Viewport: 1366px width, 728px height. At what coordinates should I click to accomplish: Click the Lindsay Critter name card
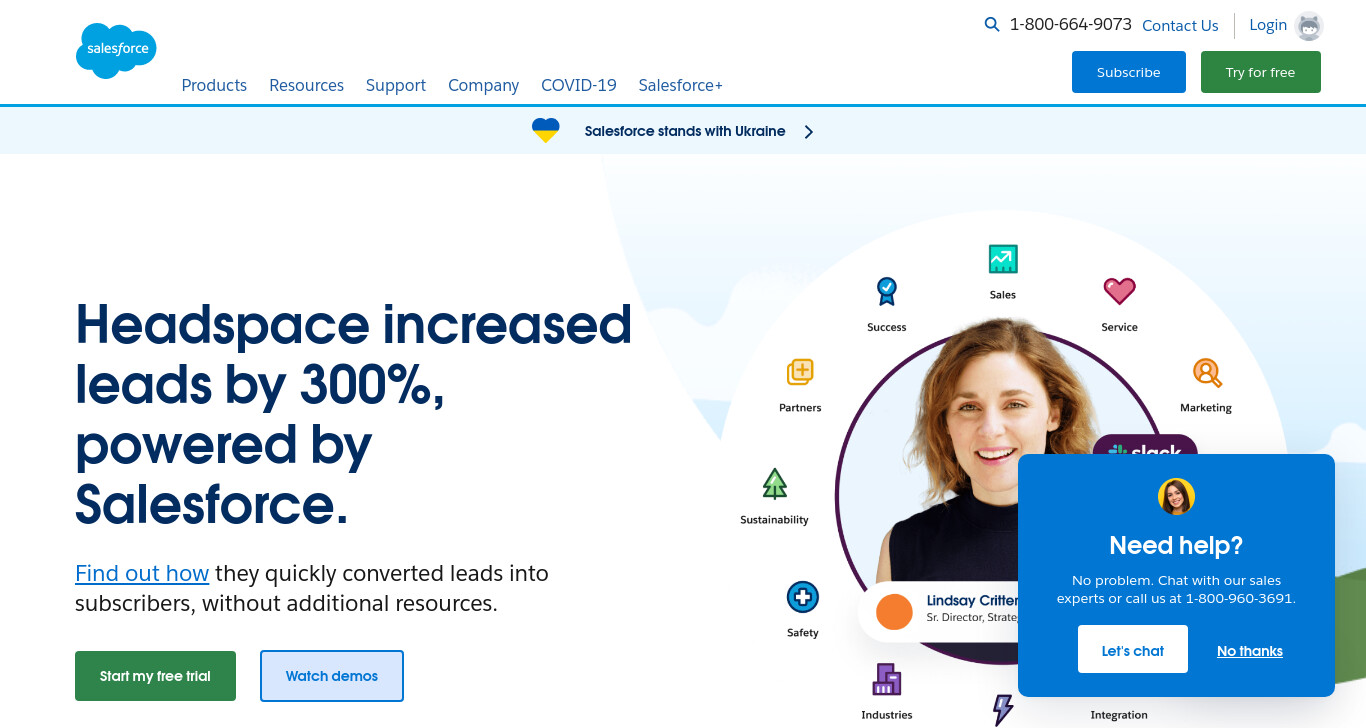940,610
